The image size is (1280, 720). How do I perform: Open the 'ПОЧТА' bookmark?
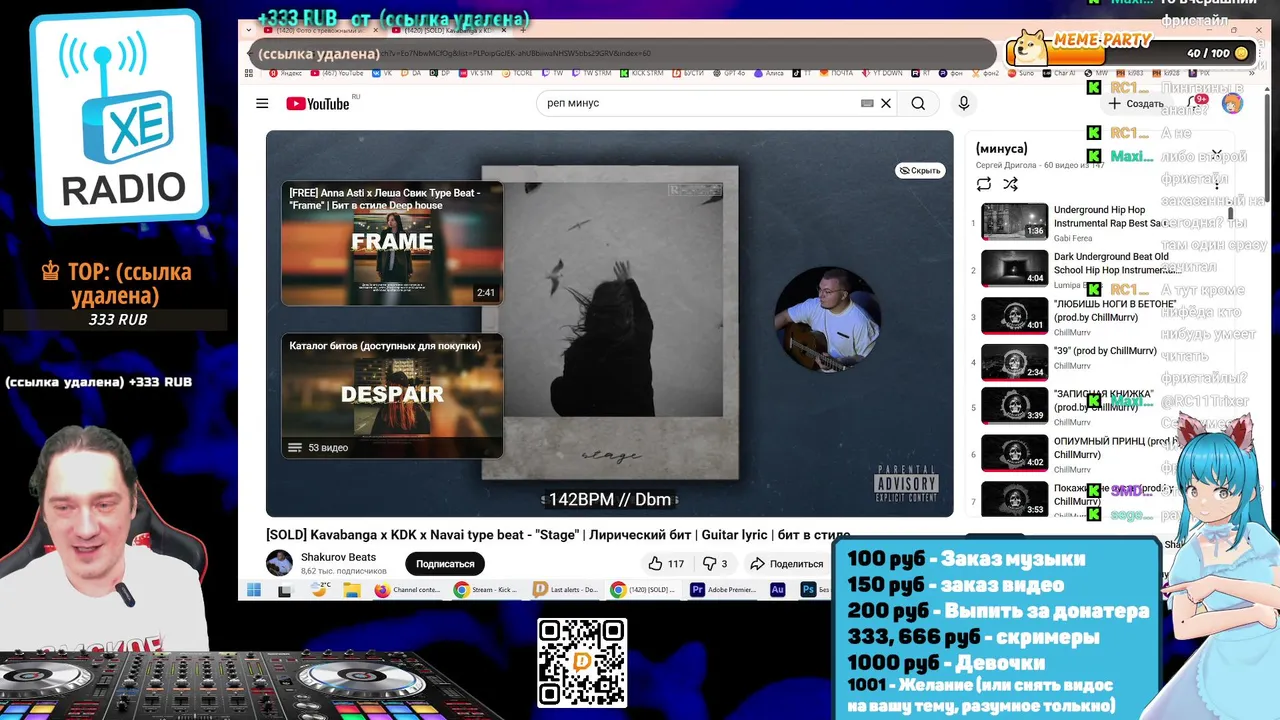836,73
